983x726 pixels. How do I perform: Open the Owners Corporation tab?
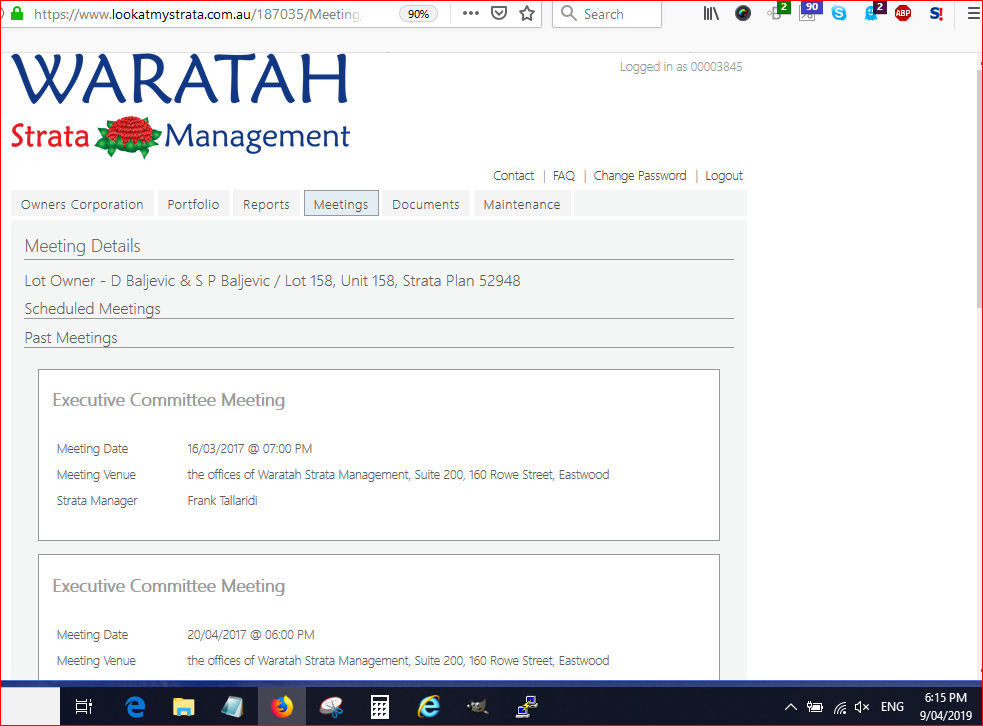tap(82, 204)
